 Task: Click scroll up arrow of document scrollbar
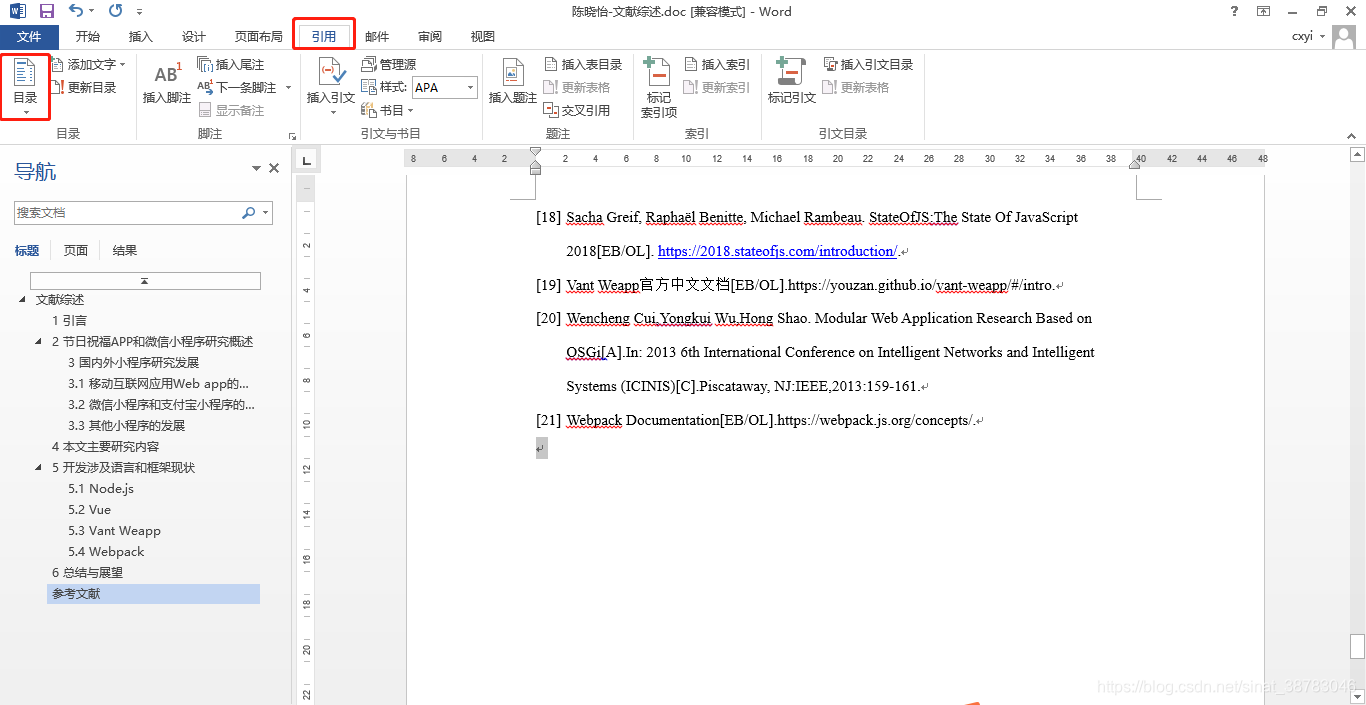click(x=1357, y=154)
